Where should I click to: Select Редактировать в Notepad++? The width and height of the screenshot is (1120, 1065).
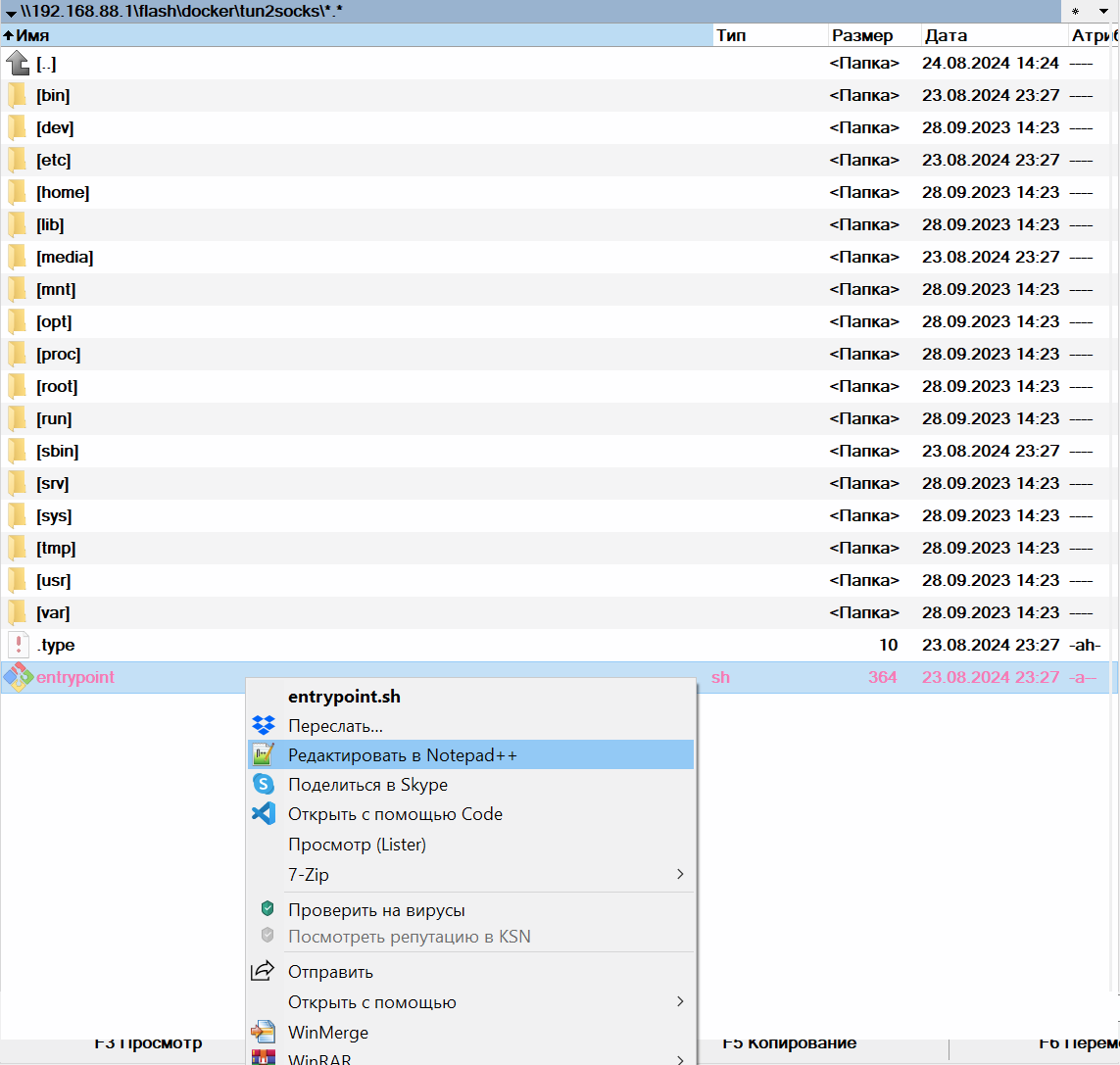click(470, 755)
